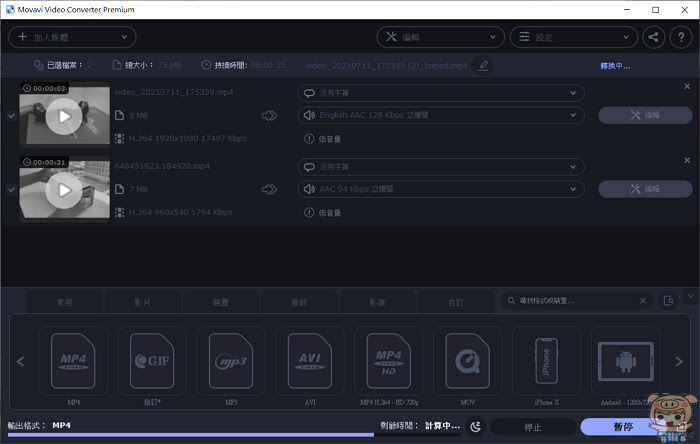Screen dimensions: 700x444
Task: Switch to the Custom (自訂) format tab
Action: tap(456, 303)
